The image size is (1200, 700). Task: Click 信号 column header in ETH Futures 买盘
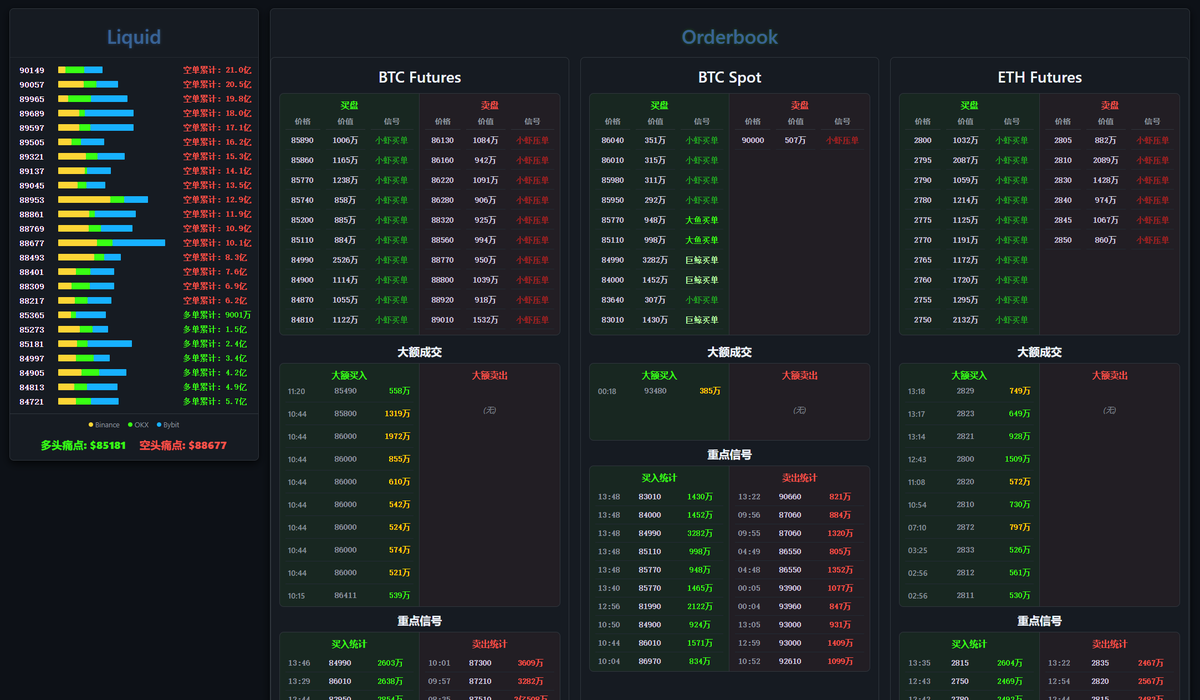tap(1012, 121)
